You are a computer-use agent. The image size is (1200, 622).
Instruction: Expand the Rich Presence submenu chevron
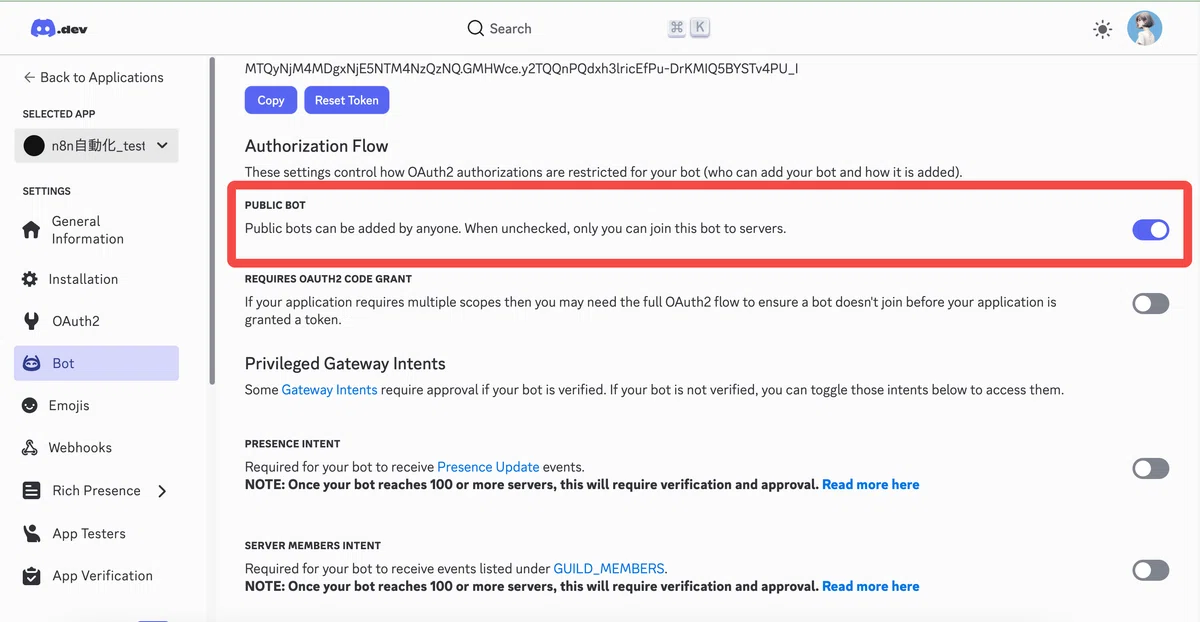162,491
